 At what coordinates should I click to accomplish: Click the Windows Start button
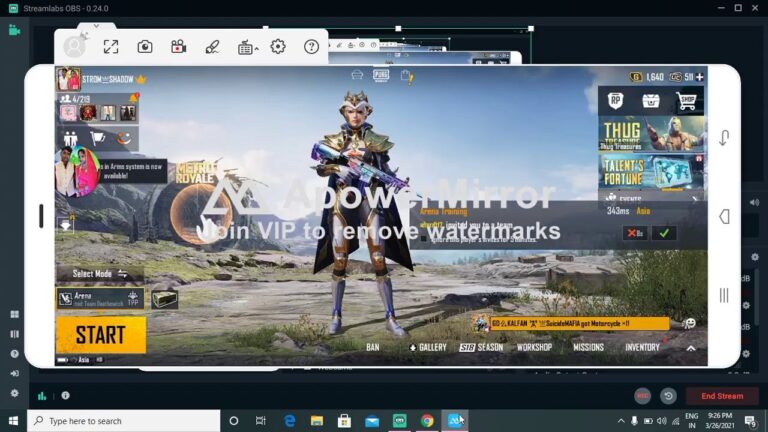coord(13,421)
